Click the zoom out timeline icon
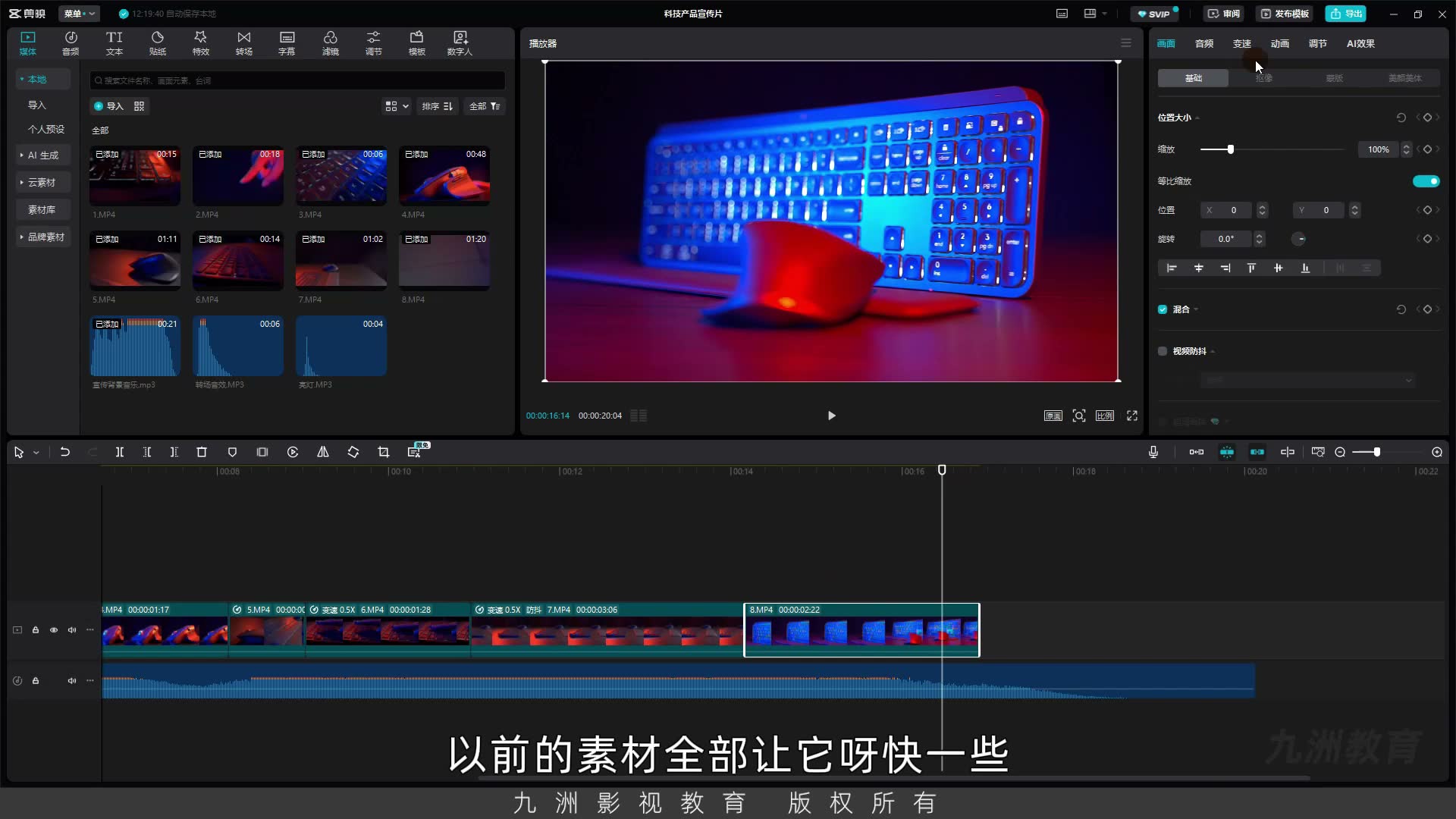1456x819 pixels. click(1340, 452)
